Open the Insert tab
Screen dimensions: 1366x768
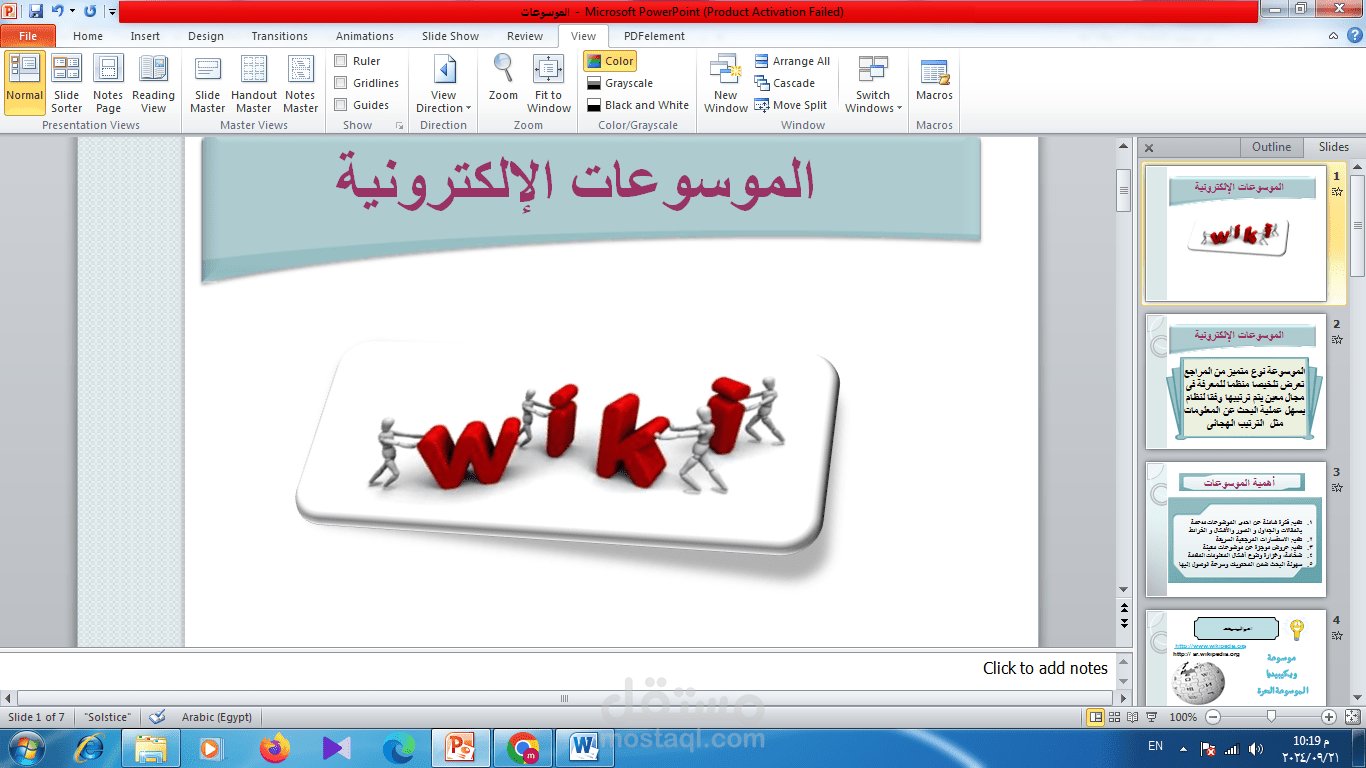(145, 36)
